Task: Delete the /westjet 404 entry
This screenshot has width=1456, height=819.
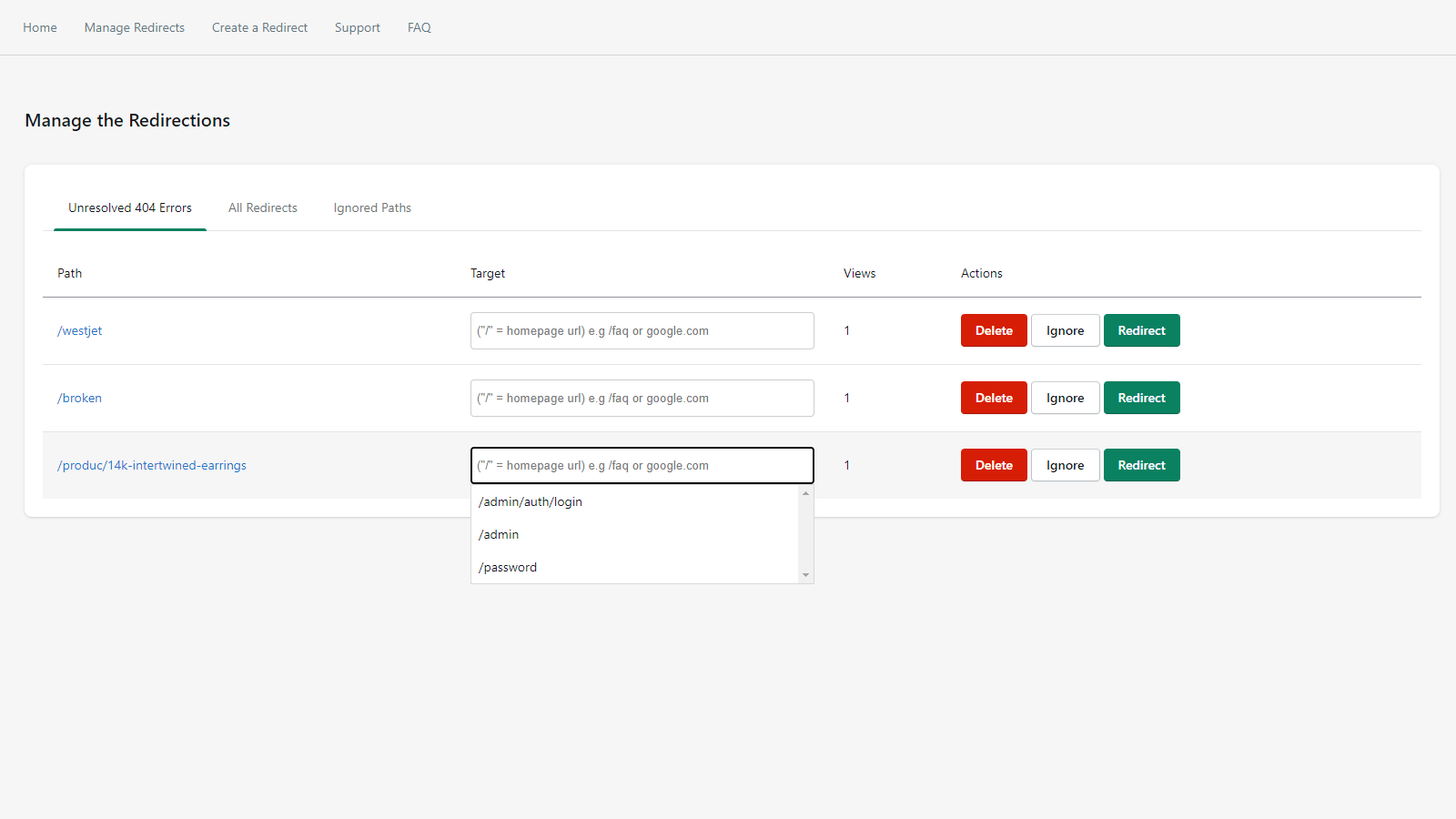Action: click(994, 330)
